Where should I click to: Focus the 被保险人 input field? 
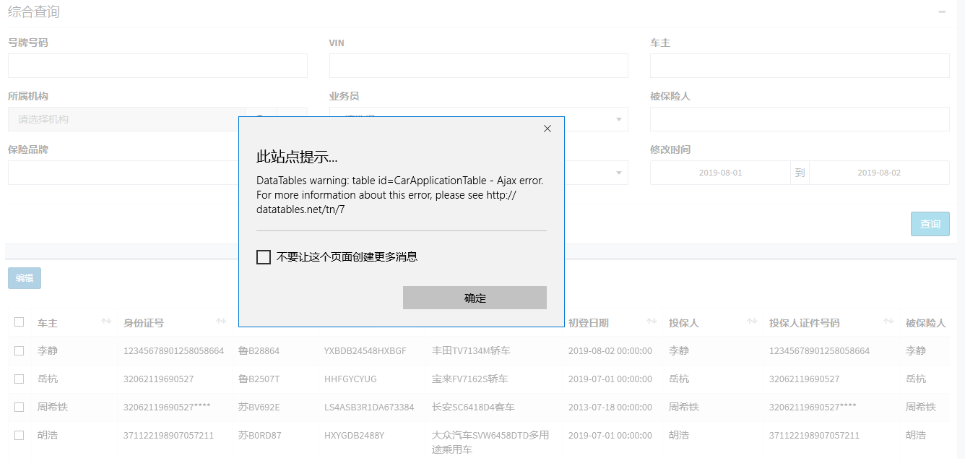[800, 119]
